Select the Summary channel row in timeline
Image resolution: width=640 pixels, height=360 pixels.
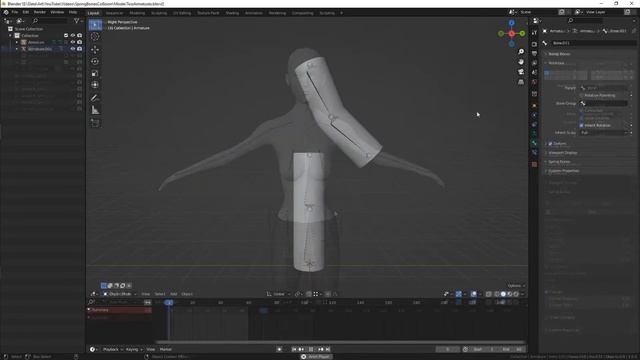pos(119,310)
